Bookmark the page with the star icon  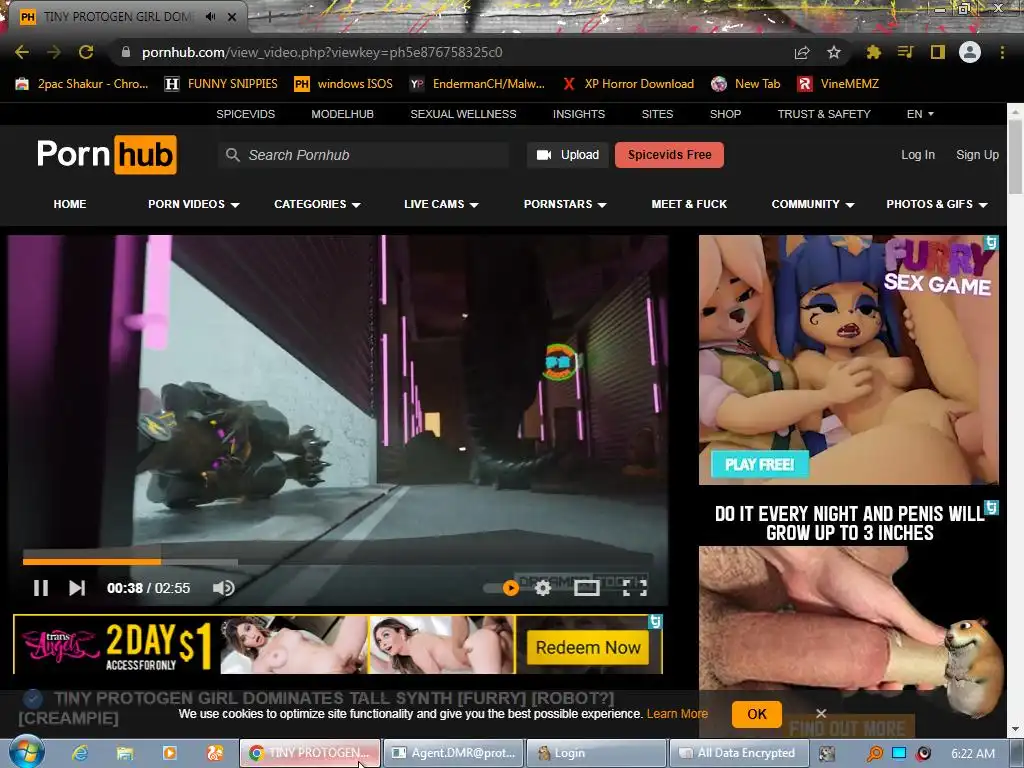[833, 52]
